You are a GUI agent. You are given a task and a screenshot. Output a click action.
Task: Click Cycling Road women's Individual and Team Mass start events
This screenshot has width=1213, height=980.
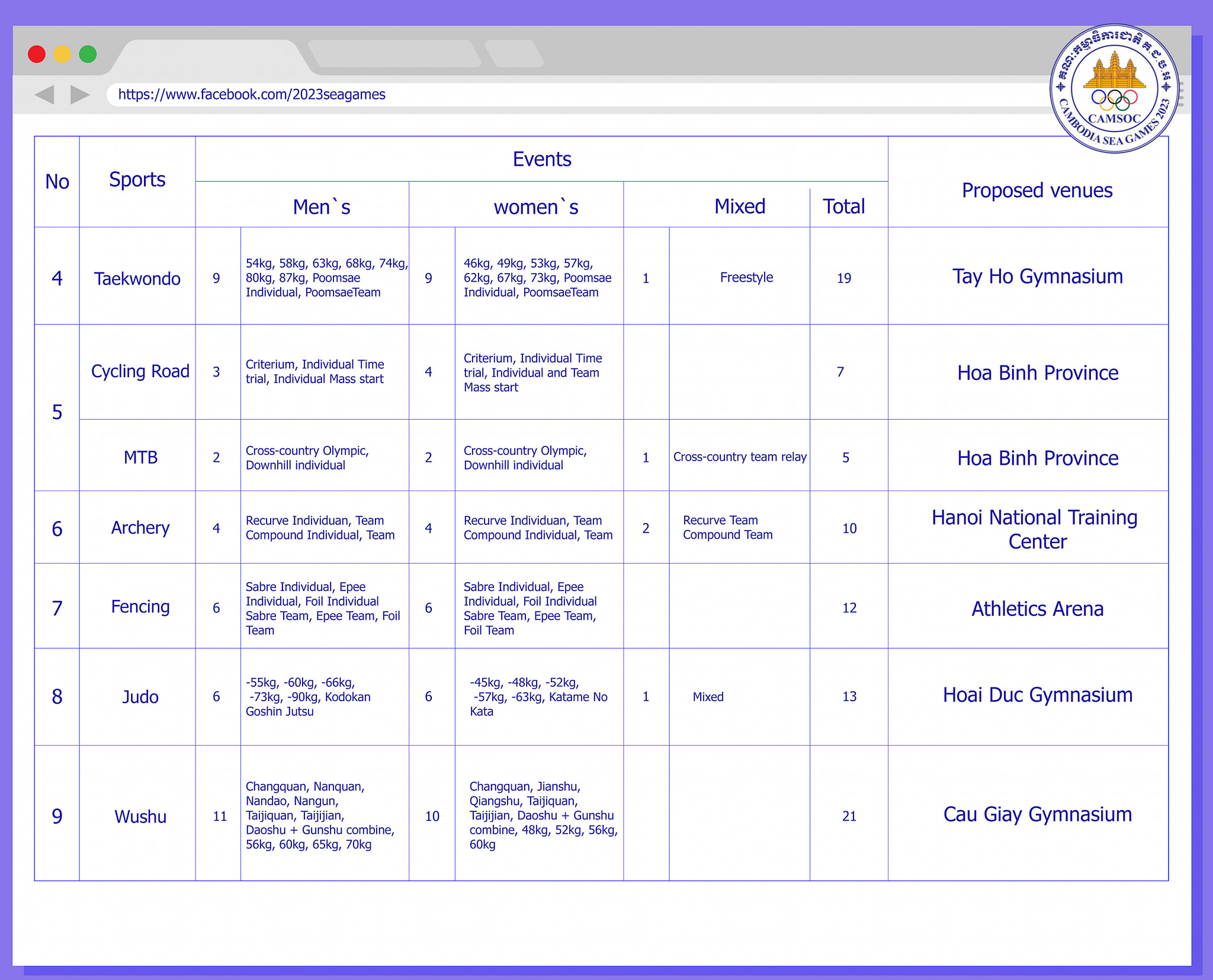(x=533, y=372)
